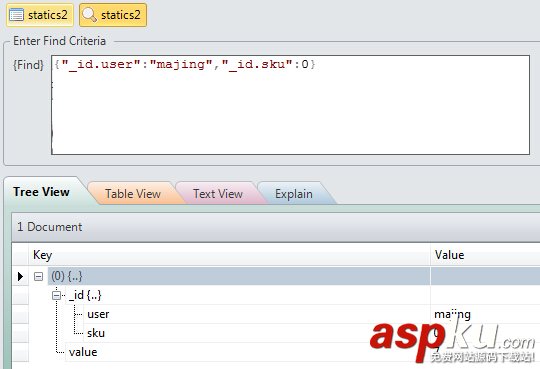This screenshot has width=540, height=369.
Task: Click the 1 Document count label
Action: (50, 227)
